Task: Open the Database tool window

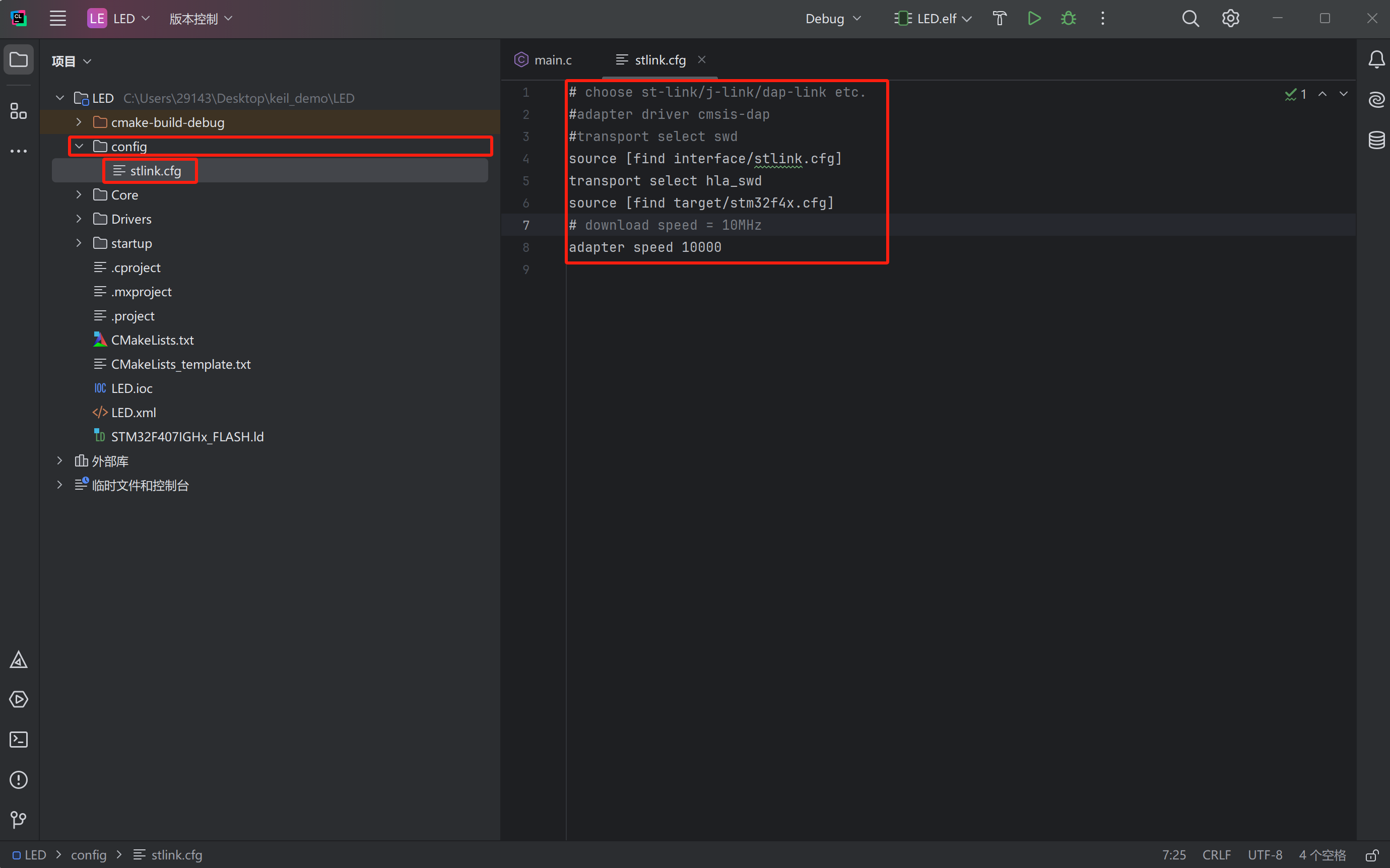Action: point(1376,140)
